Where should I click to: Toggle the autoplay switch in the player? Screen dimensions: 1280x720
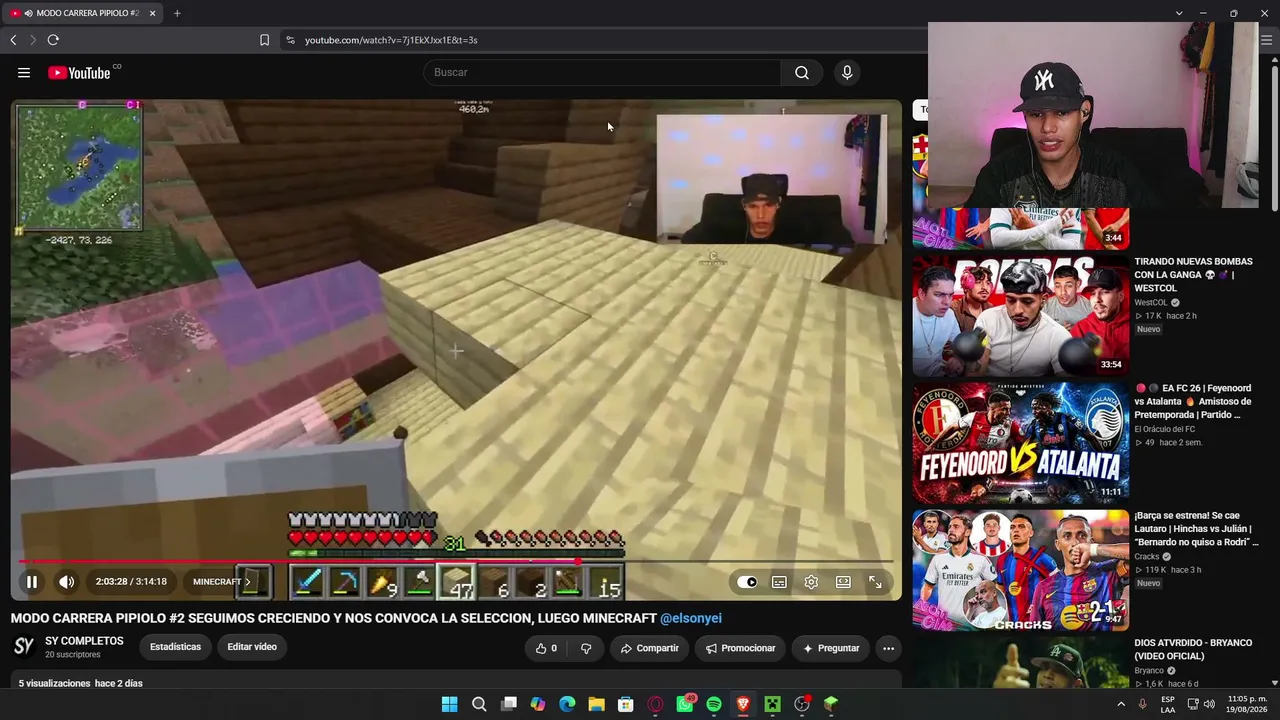click(x=748, y=582)
